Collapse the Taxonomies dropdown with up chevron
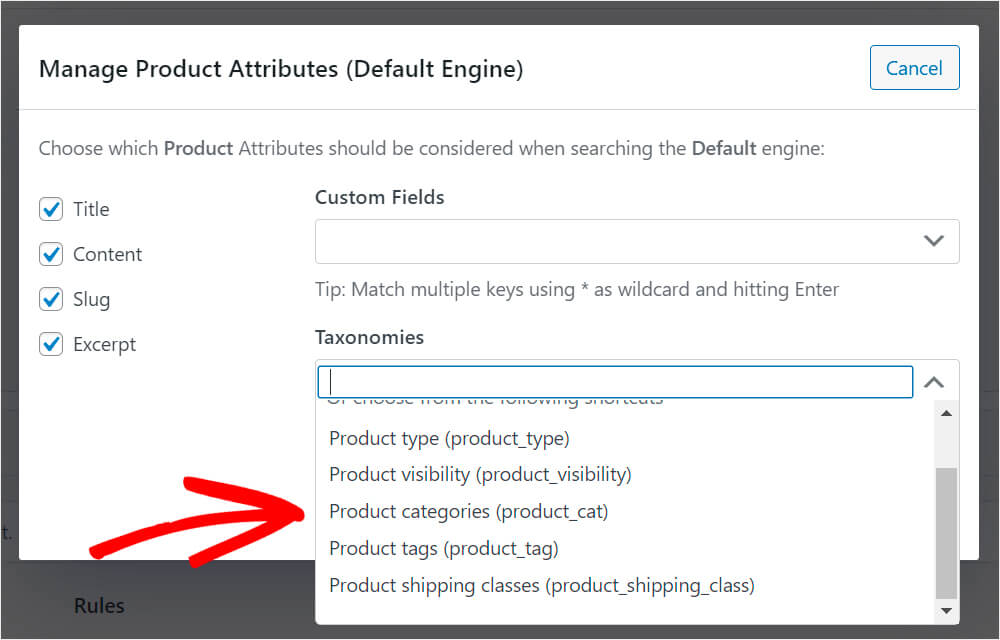Image resolution: width=1000 pixels, height=640 pixels. pyautogui.click(x=934, y=382)
